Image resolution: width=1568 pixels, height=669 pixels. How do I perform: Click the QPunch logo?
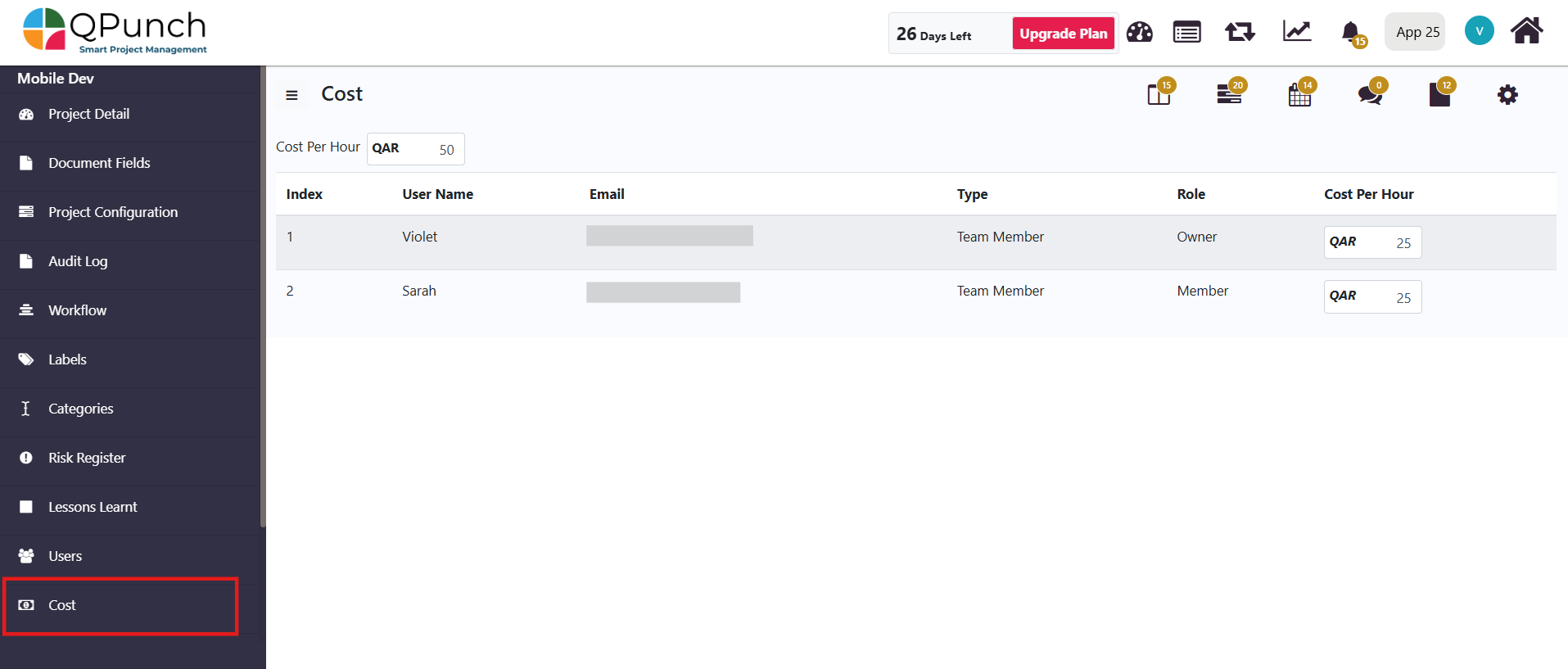click(115, 31)
